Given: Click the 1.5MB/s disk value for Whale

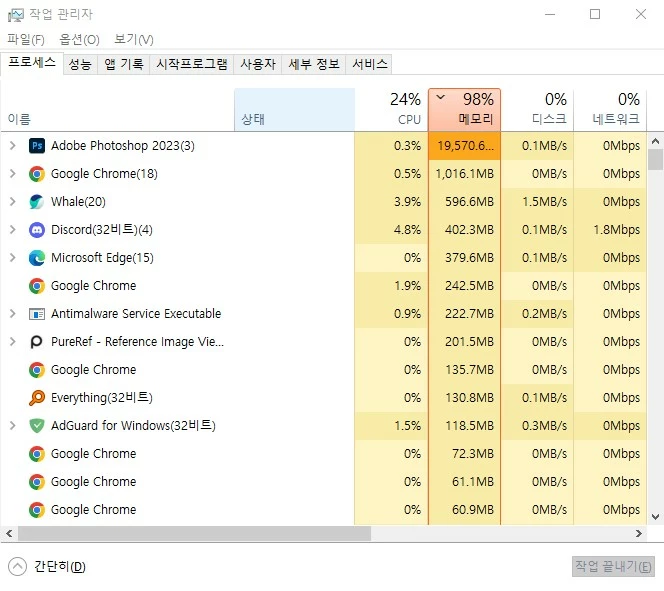Looking at the screenshot, I should pyautogui.click(x=545, y=202).
